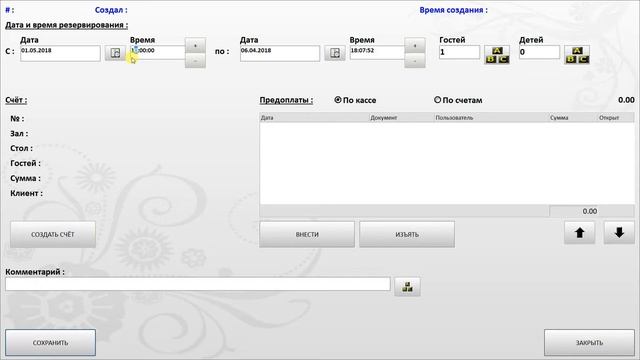This screenshot has height=360, width=640.
Task: Sort prepayments by Сумма column
Action: coord(573,118)
